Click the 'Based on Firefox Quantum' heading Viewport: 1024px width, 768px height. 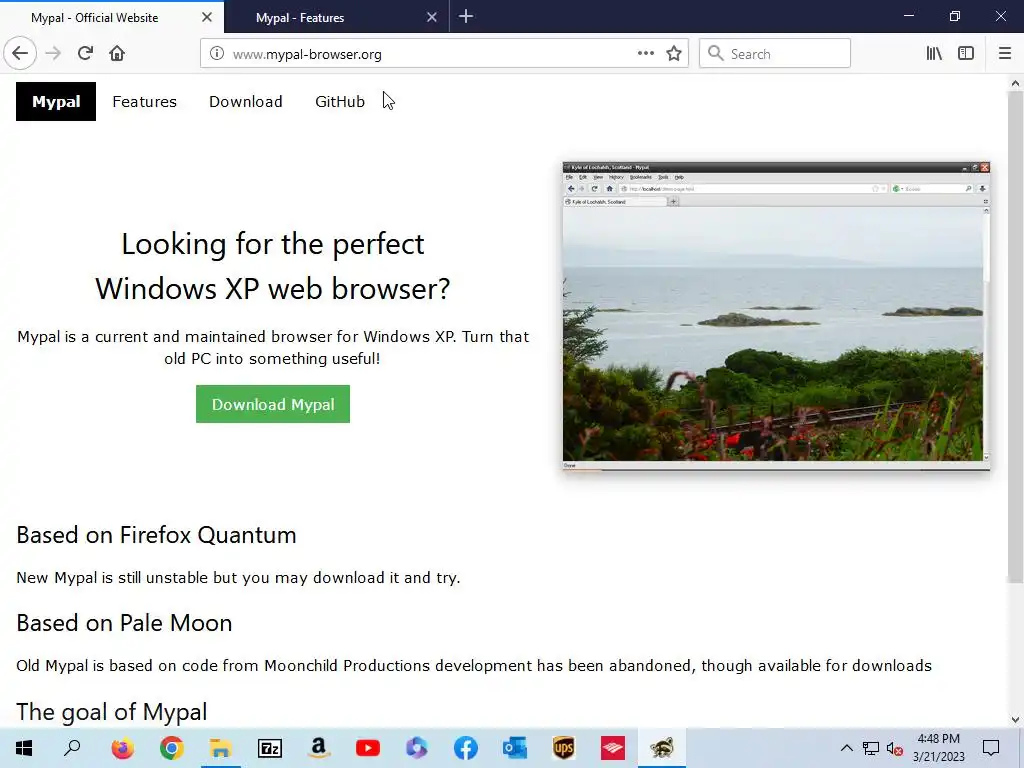[156, 535]
